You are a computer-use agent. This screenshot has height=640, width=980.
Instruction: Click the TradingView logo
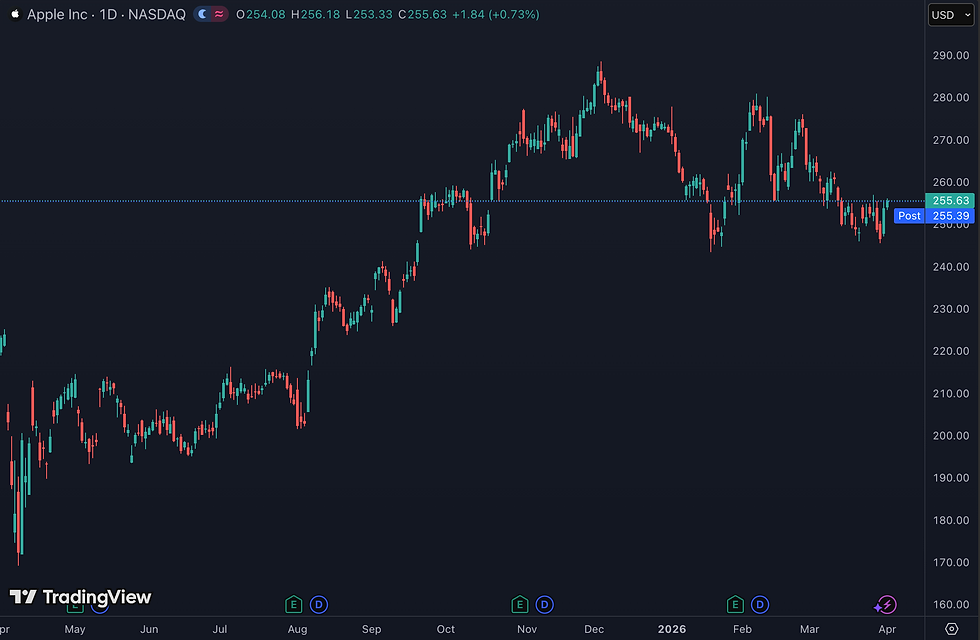point(81,597)
